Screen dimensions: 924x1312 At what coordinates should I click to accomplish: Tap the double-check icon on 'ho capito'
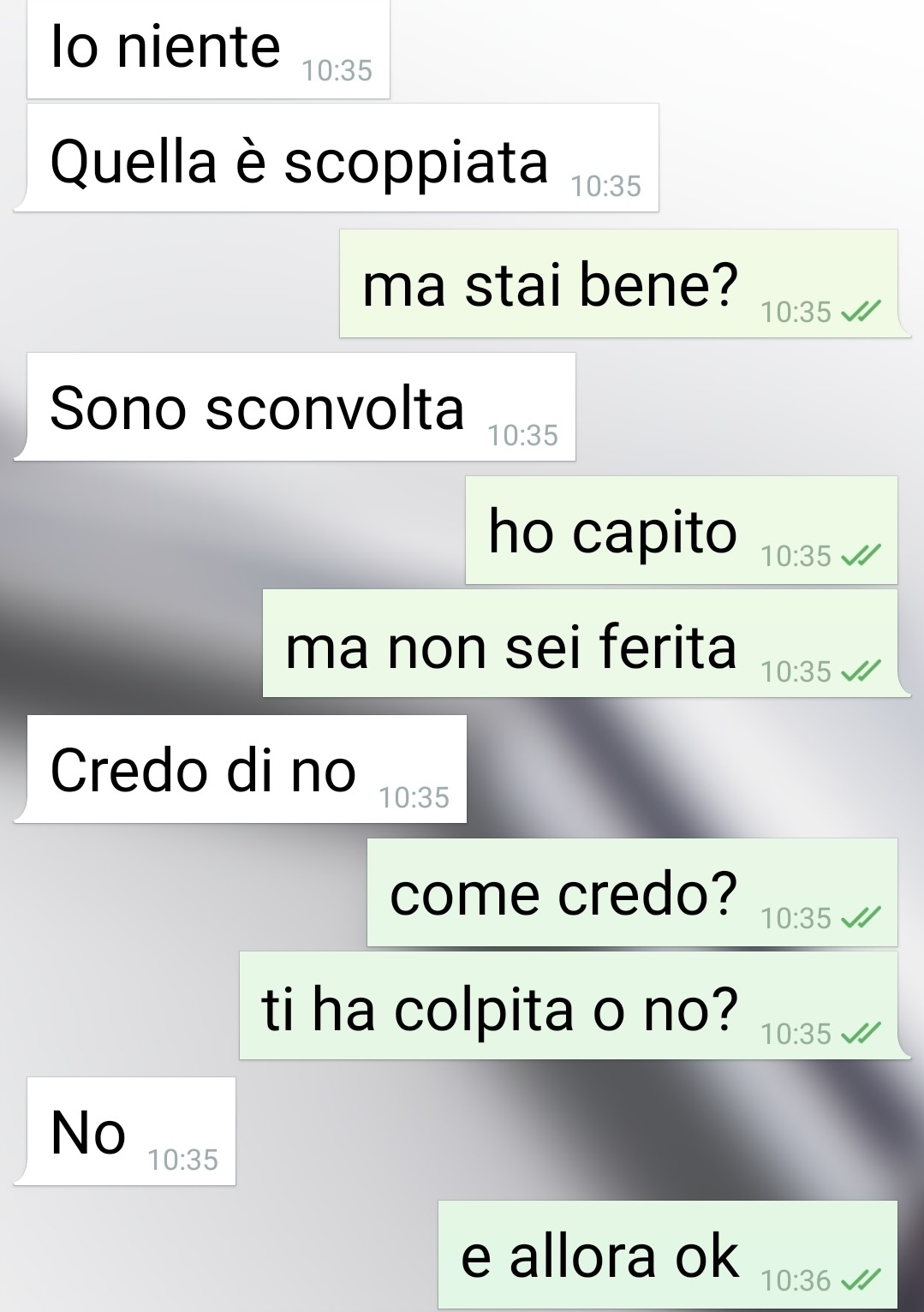[861, 557]
